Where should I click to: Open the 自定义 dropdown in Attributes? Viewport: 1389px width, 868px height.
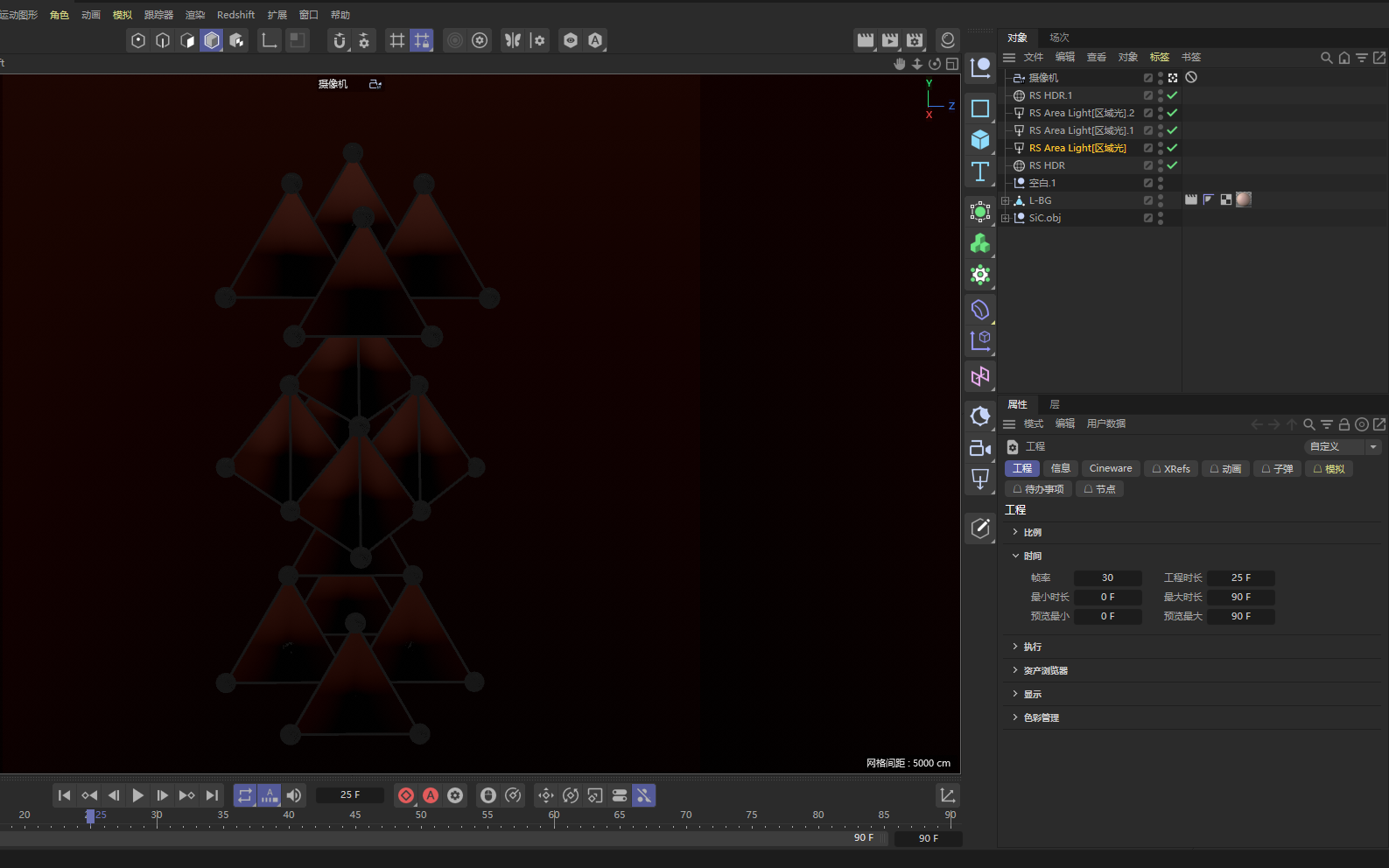pyautogui.click(x=1343, y=446)
